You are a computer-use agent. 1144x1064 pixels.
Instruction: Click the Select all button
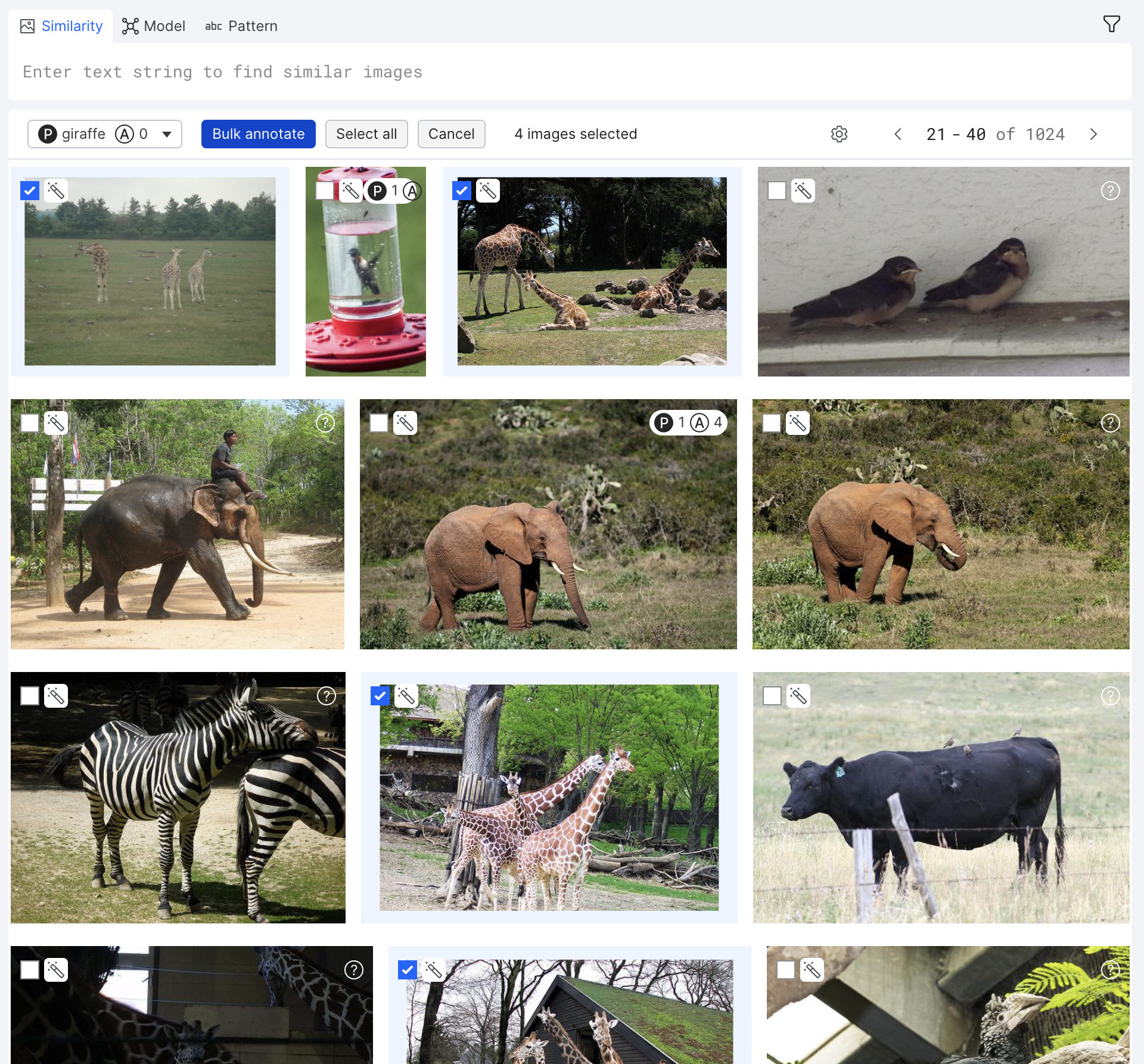pos(367,133)
